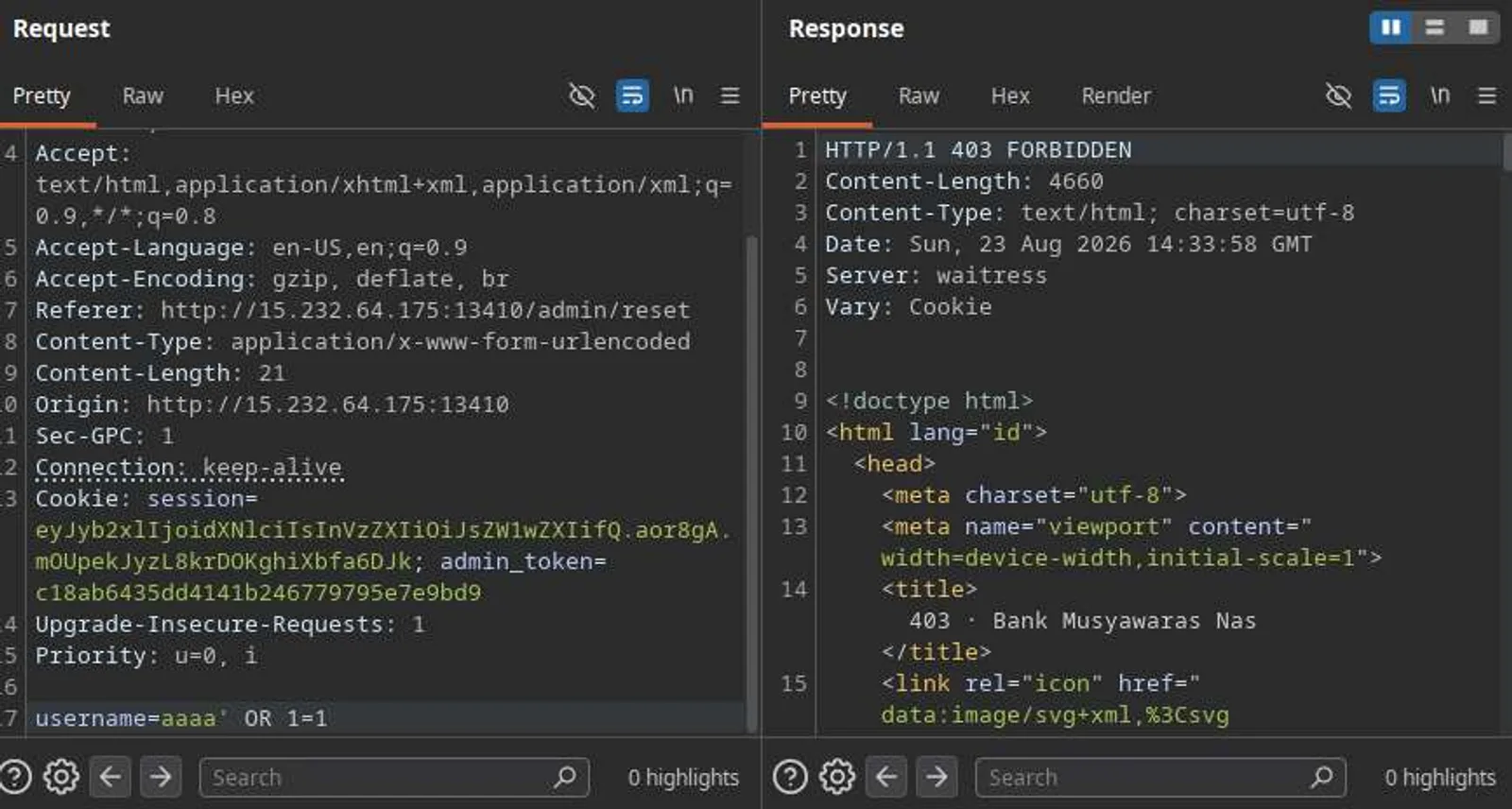The image size is (1512, 809).
Task: Select the Request Hex tab
Action: (234, 95)
